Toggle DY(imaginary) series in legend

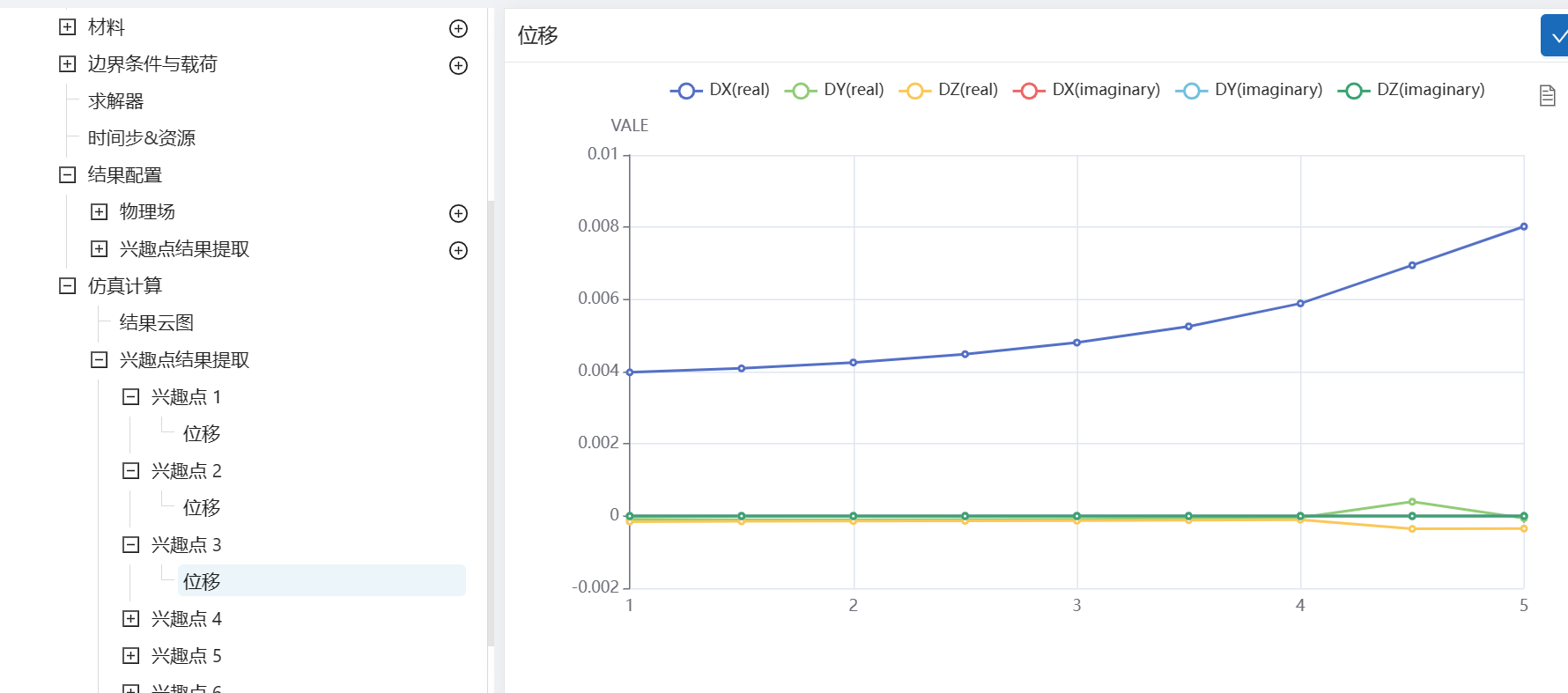pyautogui.click(x=1249, y=90)
